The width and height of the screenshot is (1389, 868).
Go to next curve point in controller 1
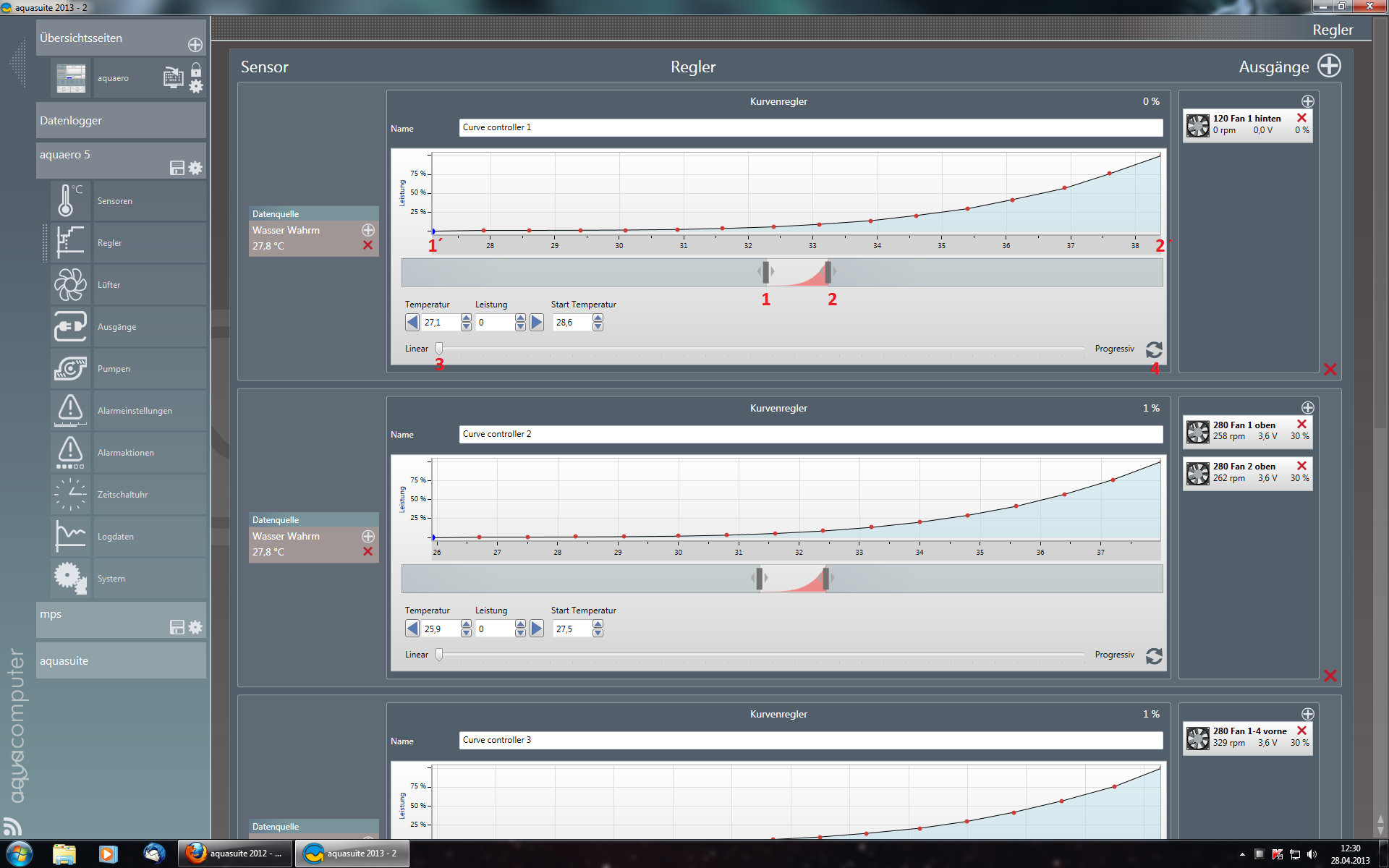click(537, 323)
